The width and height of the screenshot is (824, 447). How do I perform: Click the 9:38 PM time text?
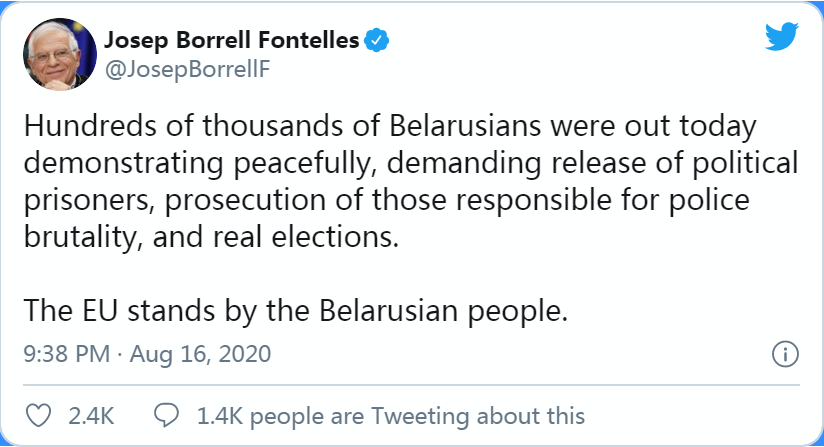coord(66,355)
